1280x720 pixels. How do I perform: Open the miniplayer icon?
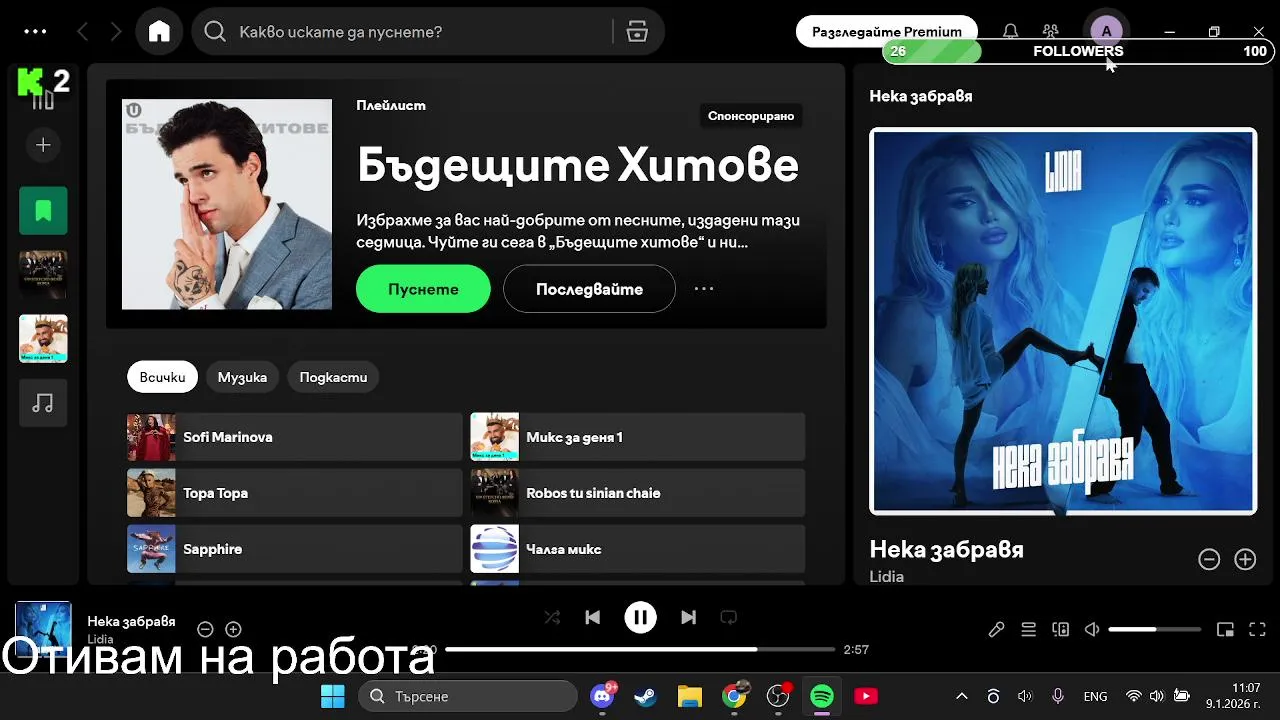[1225, 629]
